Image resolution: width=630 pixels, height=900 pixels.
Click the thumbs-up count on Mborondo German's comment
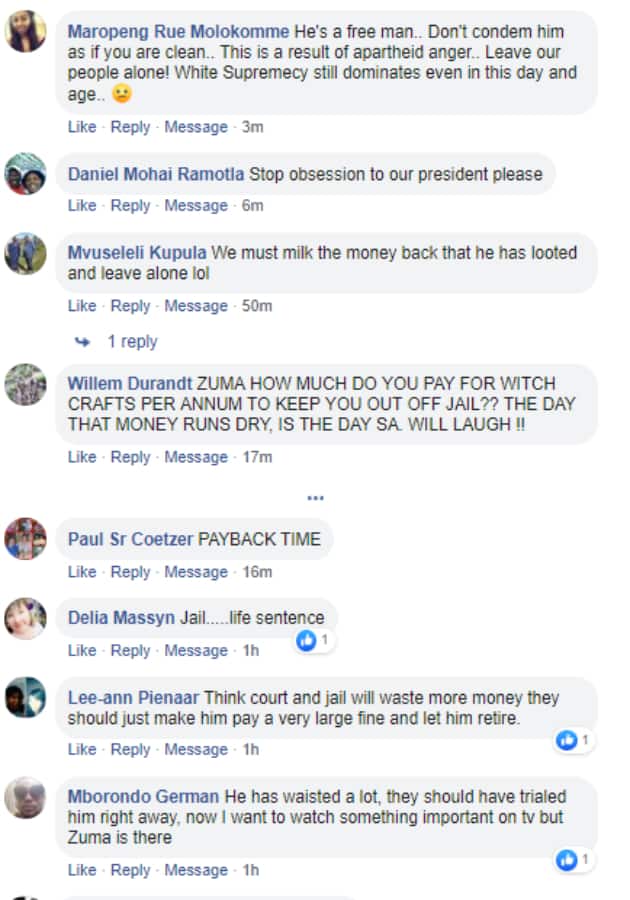[x=574, y=859]
